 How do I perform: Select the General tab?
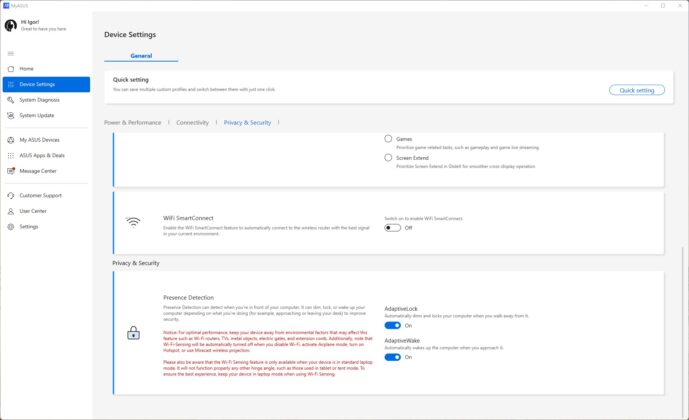click(141, 56)
